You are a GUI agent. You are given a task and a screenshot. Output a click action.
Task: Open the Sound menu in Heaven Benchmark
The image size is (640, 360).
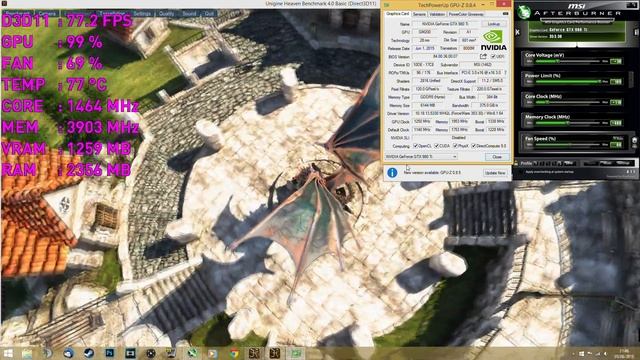189,13
